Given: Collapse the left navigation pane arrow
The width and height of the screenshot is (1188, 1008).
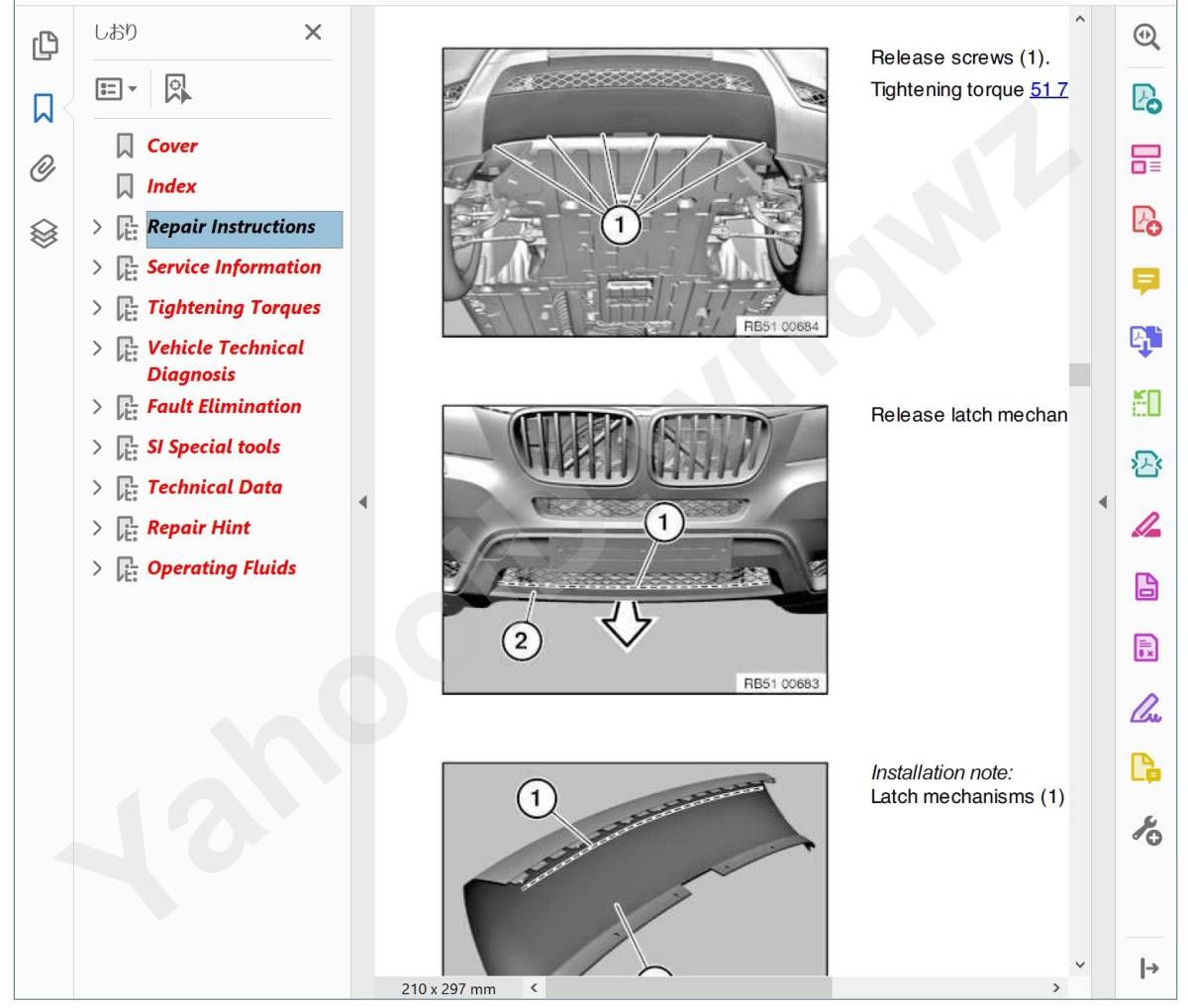Looking at the screenshot, I should (x=362, y=502).
